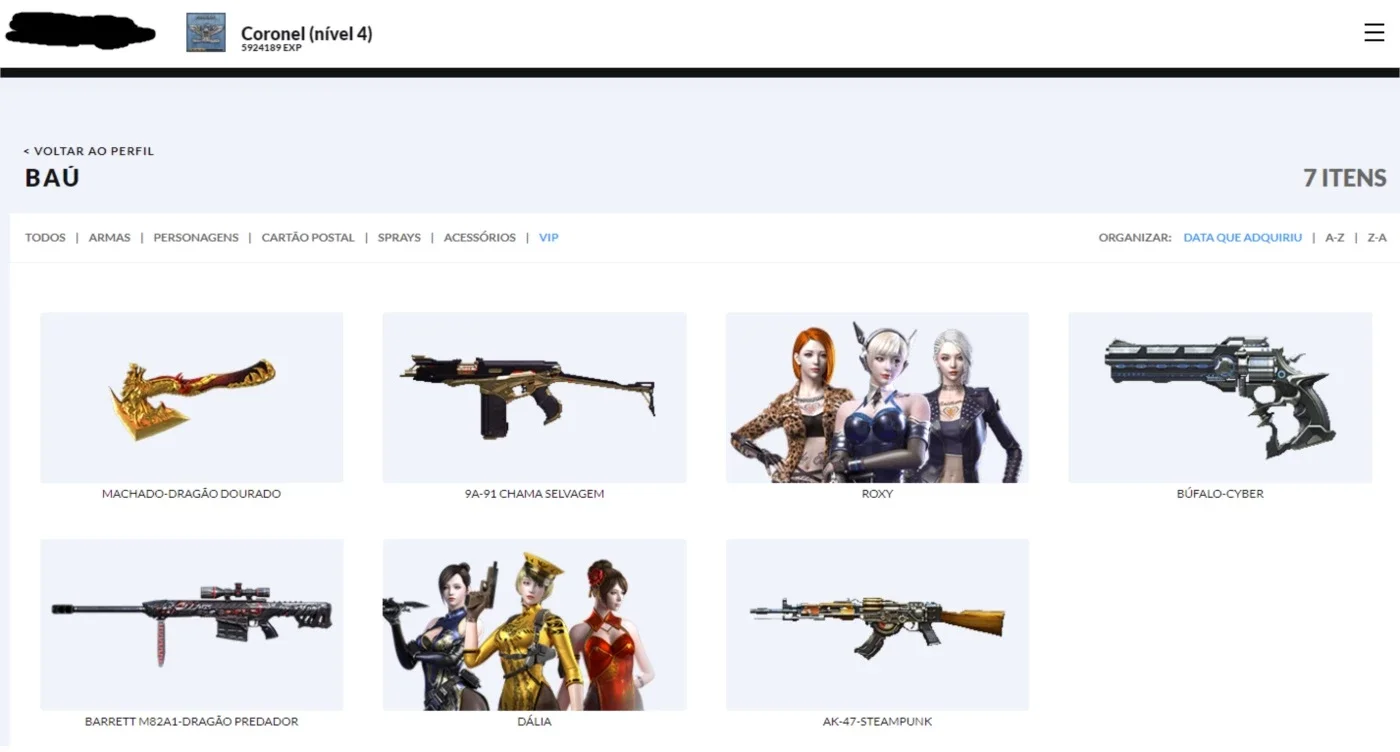Open the Machado-Dragão Dourado axe thumbnail

coord(192,398)
